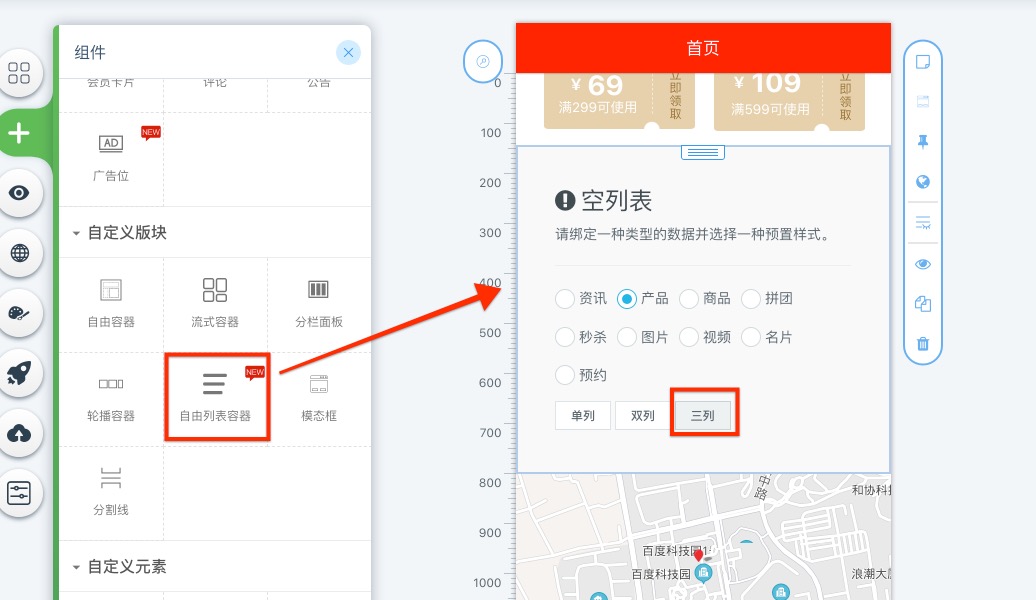Choose the 三列 three-column layout button
This screenshot has width=1036, height=600.
pyautogui.click(x=703, y=415)
